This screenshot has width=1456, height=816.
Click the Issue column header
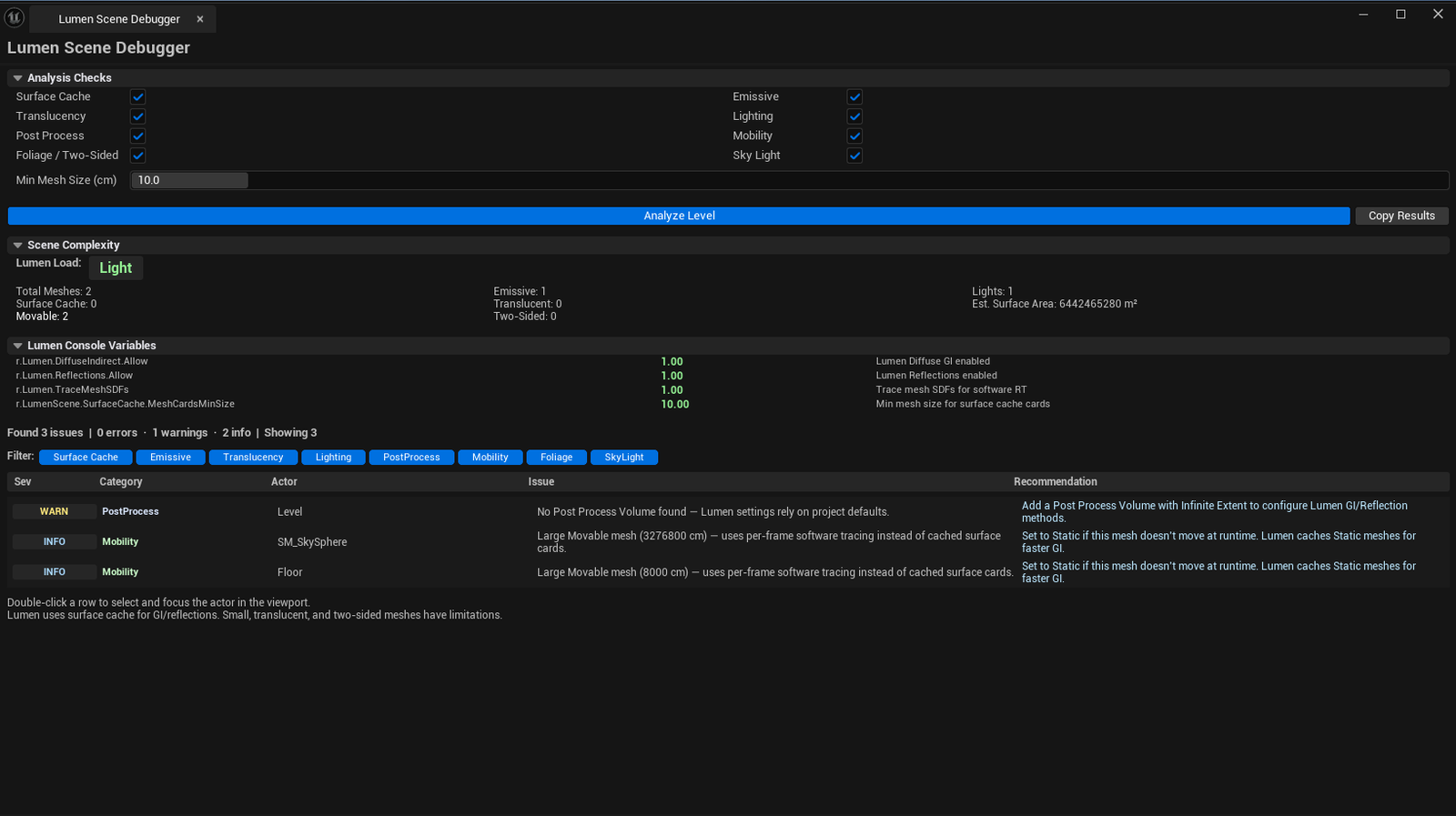(x=541, y=482)
